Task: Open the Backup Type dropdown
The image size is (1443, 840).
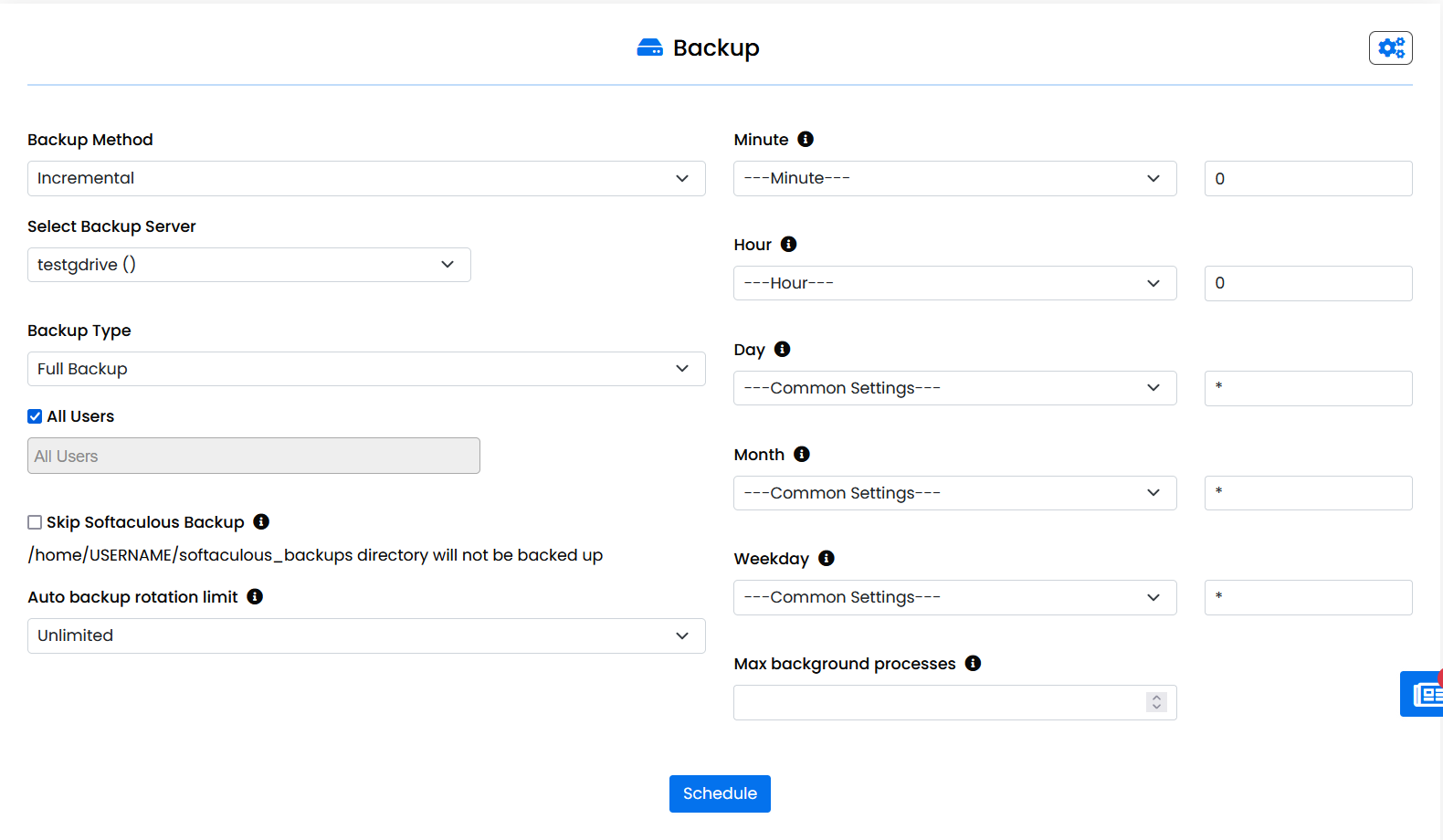Action: coord(366,369)
